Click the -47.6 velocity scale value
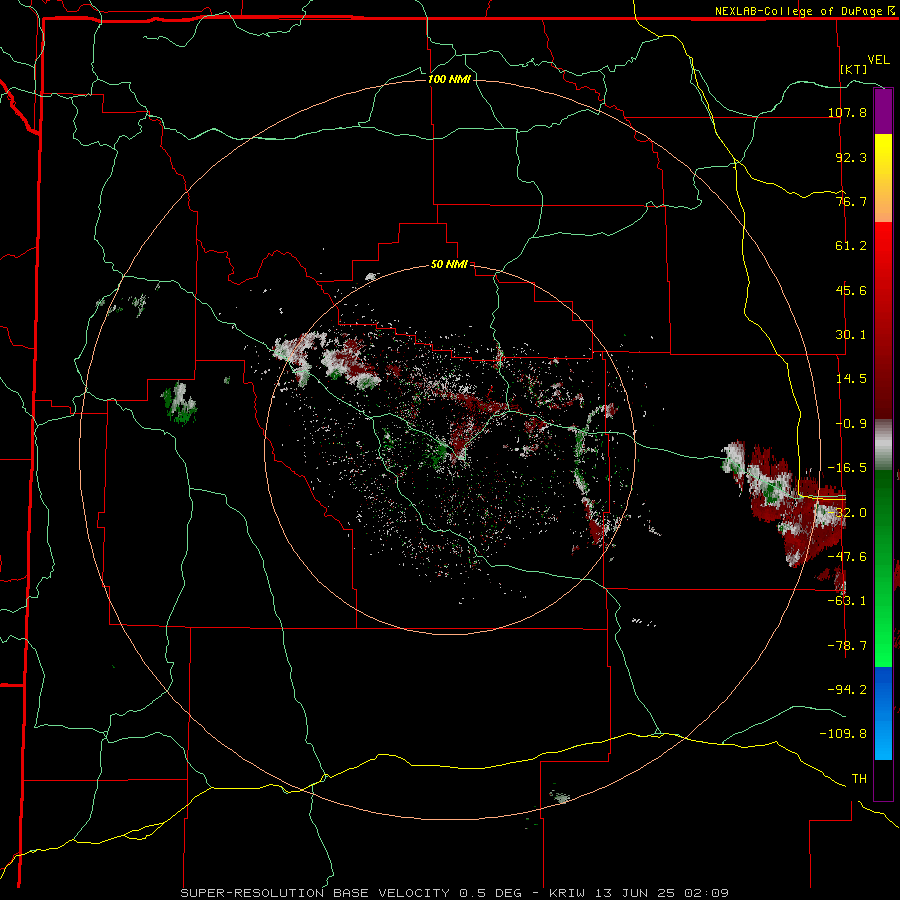The image size is (900, 900). 847,557
